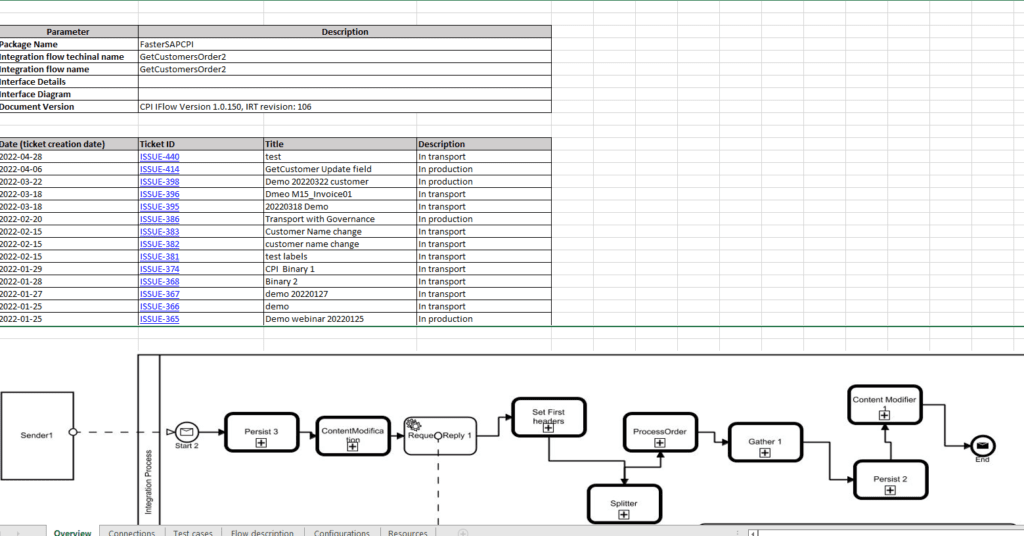Add a new sheet with plus button
The width and height of the screenshot is (1024, 536).
pos(463,532)
